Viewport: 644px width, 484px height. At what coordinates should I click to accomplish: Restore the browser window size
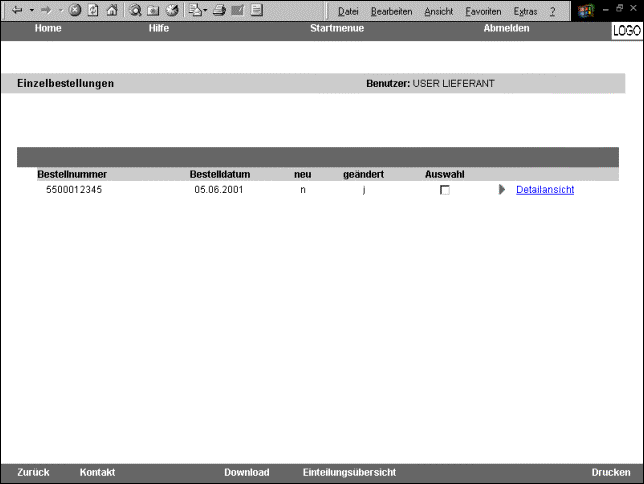point(619,8)
